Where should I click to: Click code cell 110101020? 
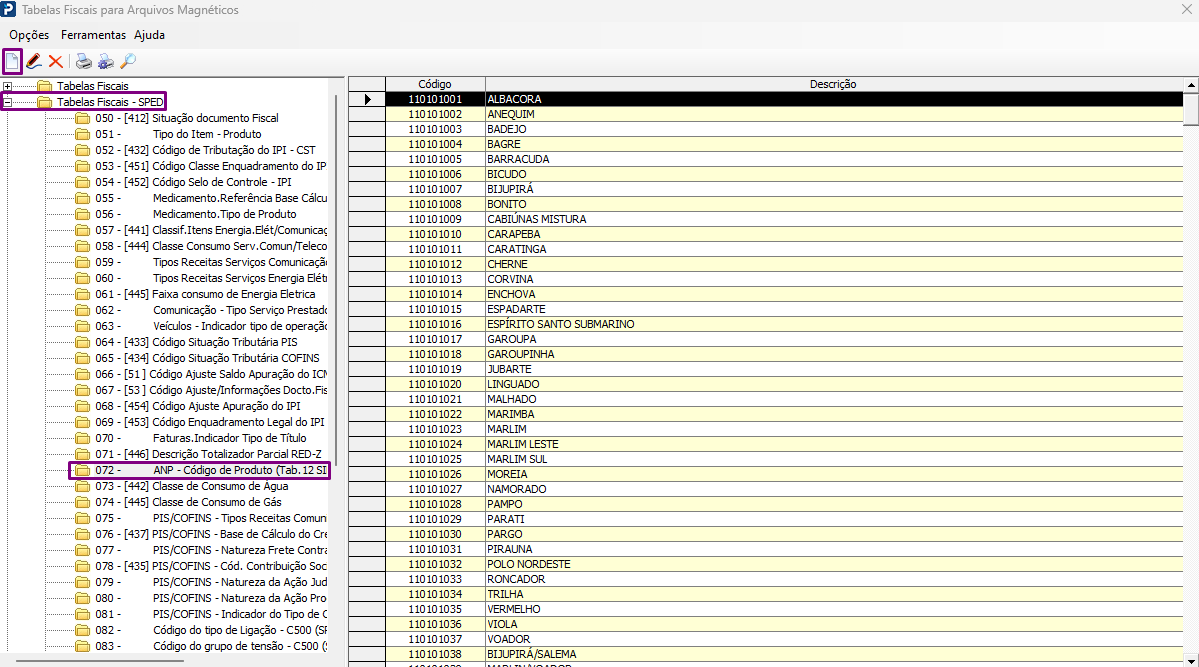pos(435,384)
